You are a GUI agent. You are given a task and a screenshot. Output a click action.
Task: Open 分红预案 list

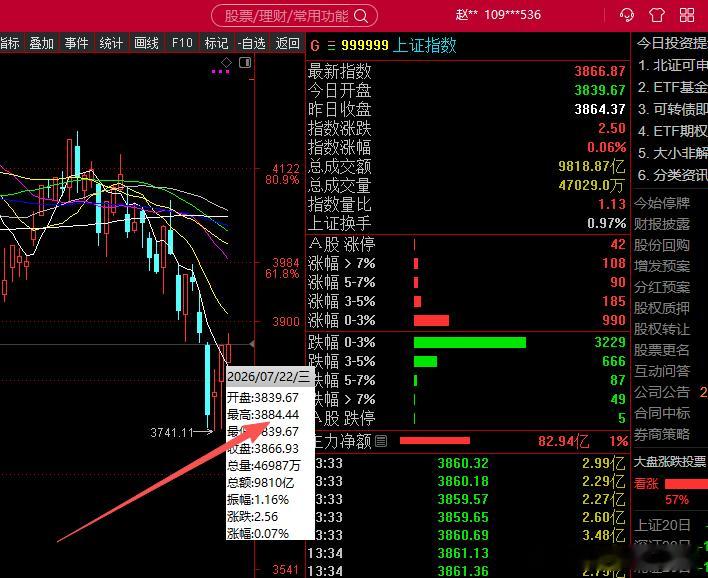coord(662,287)
